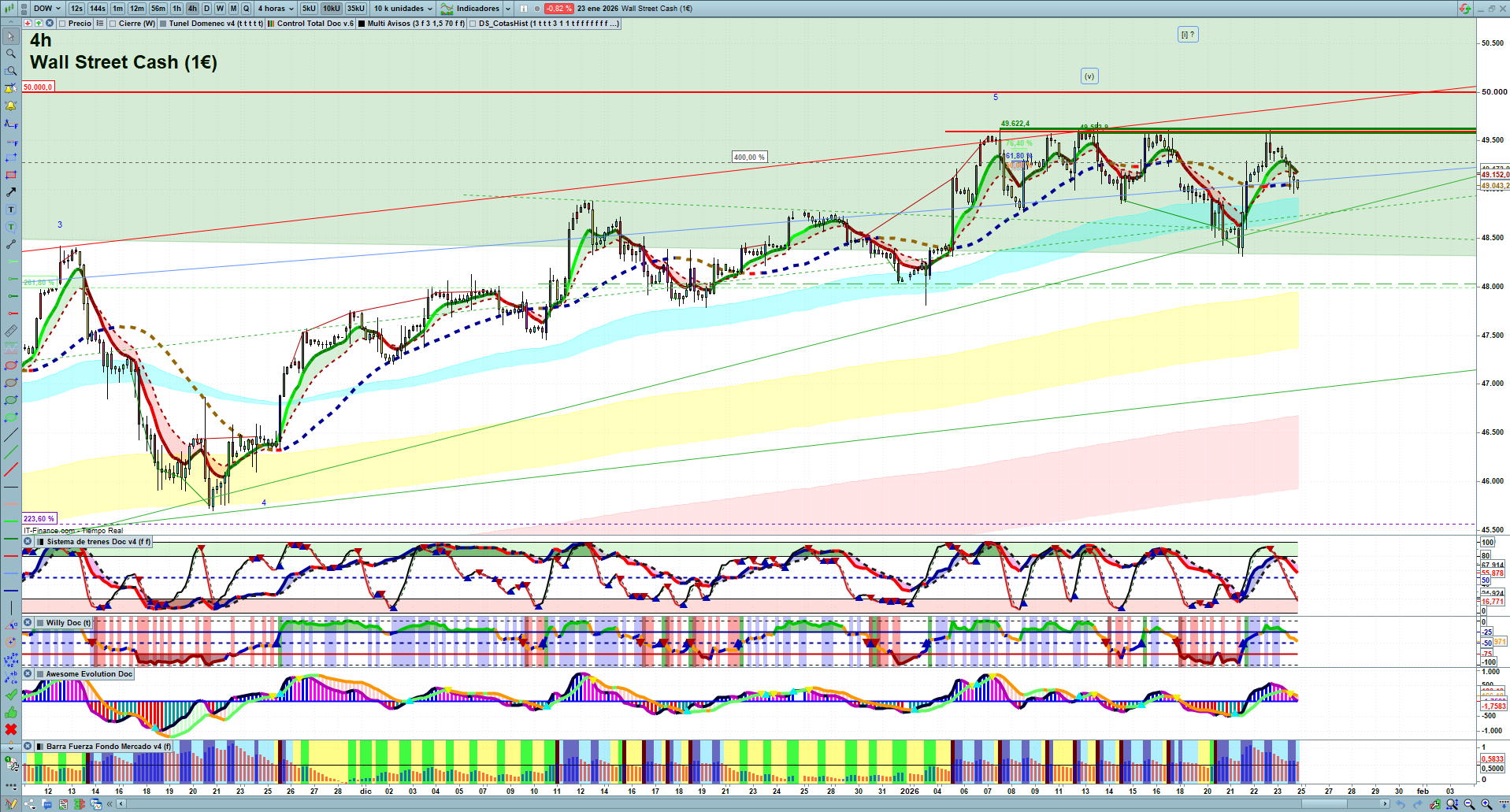
Task: Click the Tunel Domenec v4 color swatch
Action: [x=163, y=24]
